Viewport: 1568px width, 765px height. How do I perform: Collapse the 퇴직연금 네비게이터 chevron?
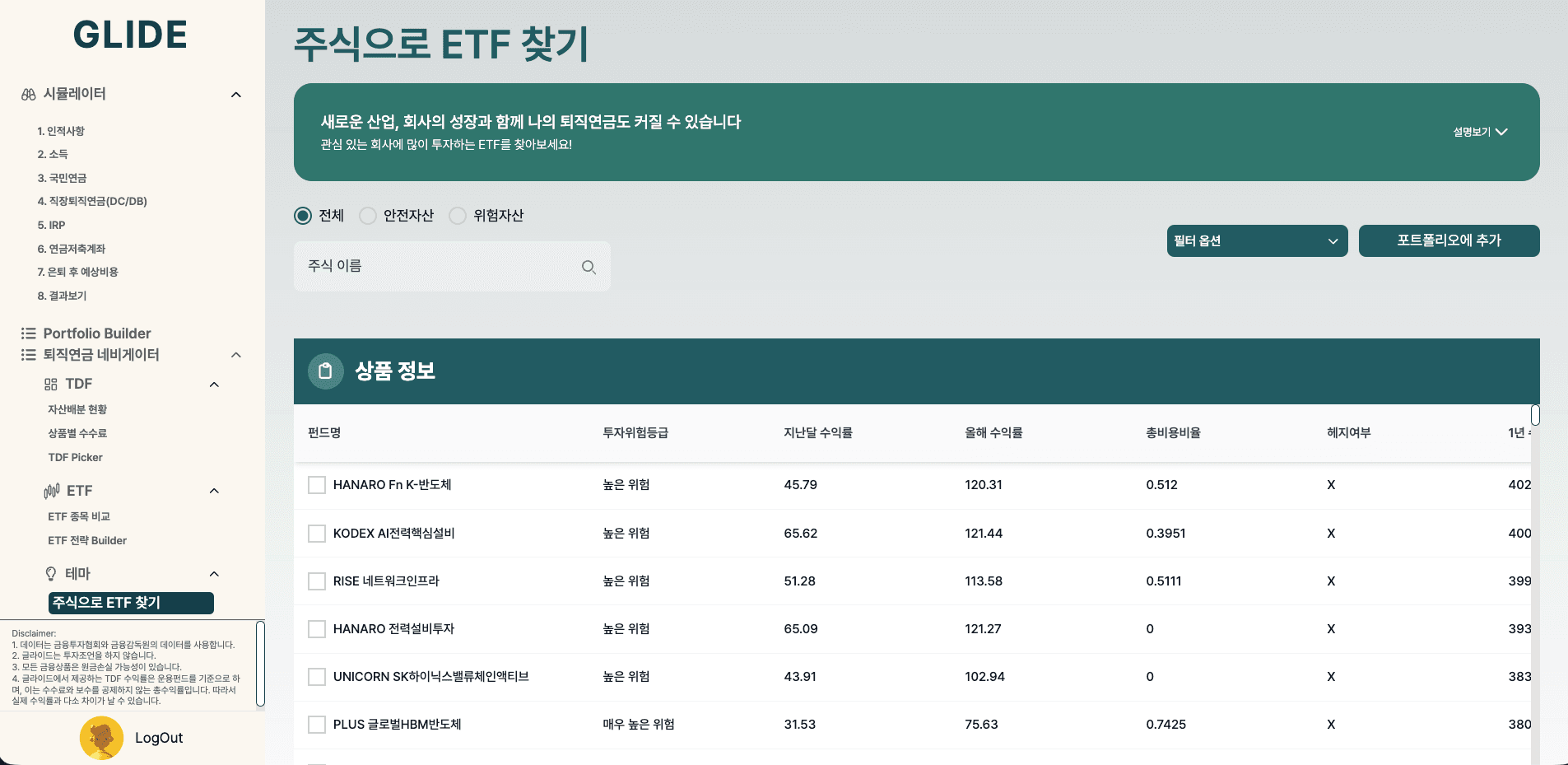(236, 355)
